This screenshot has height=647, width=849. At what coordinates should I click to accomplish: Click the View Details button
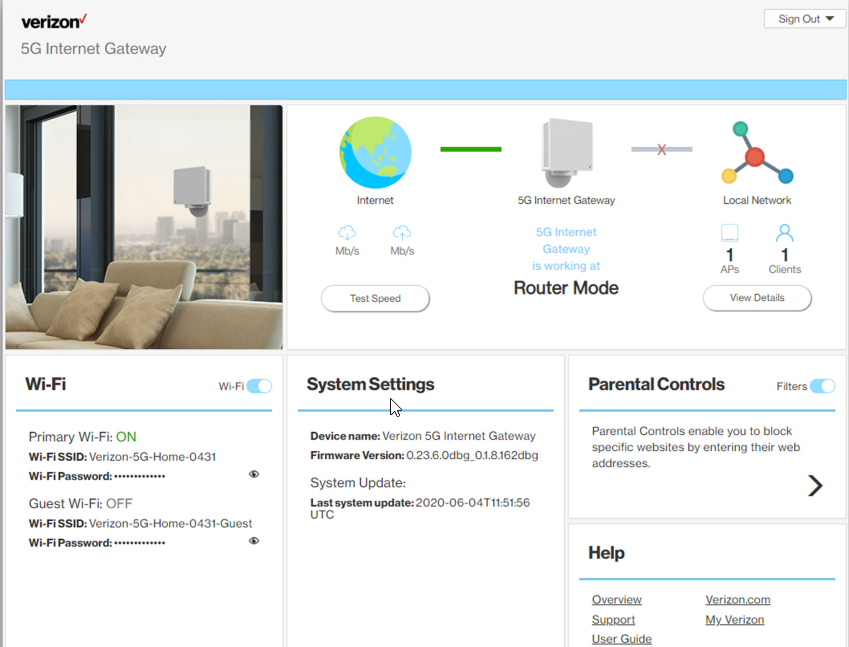tap(757, 298)
